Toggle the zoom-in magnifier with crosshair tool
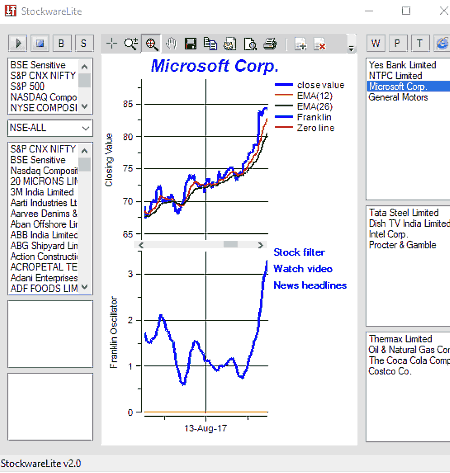450x473 pixels. [x=151, y=44]
